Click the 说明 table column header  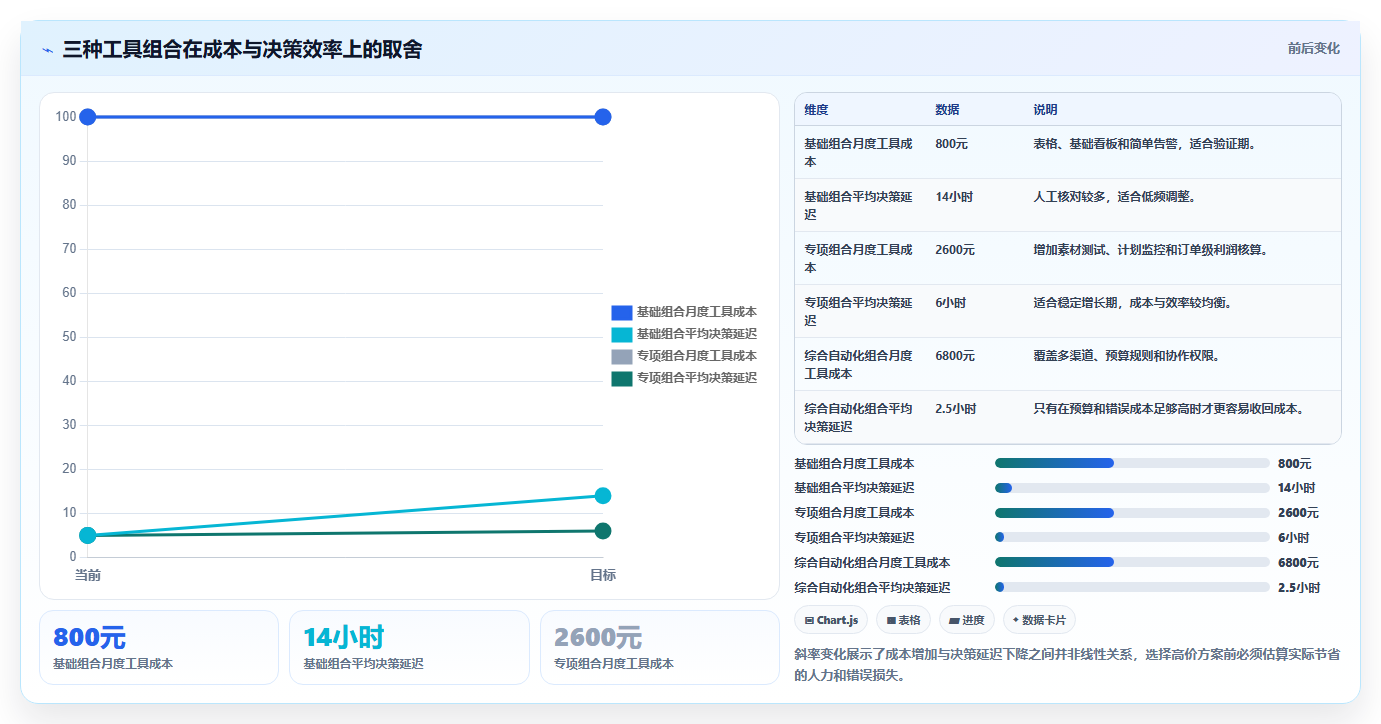tap(1045, 110)
